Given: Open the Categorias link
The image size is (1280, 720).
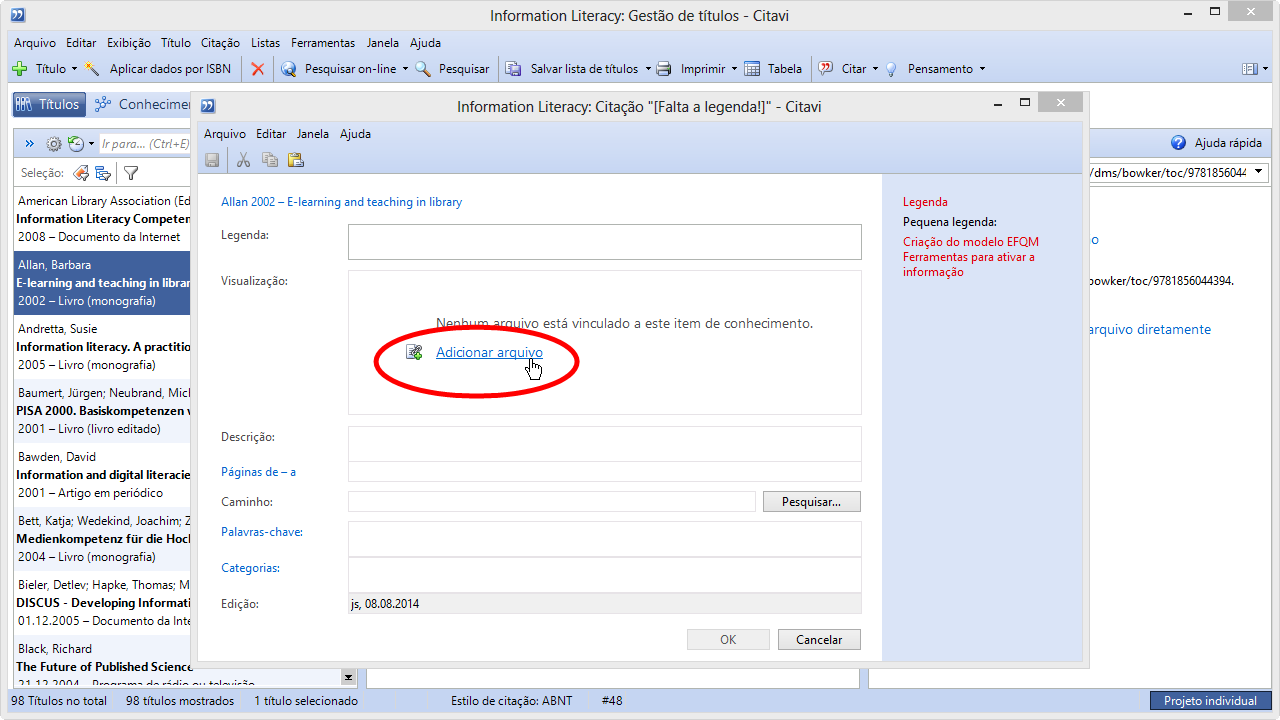Looking at the screenshot, I should 250,568.
